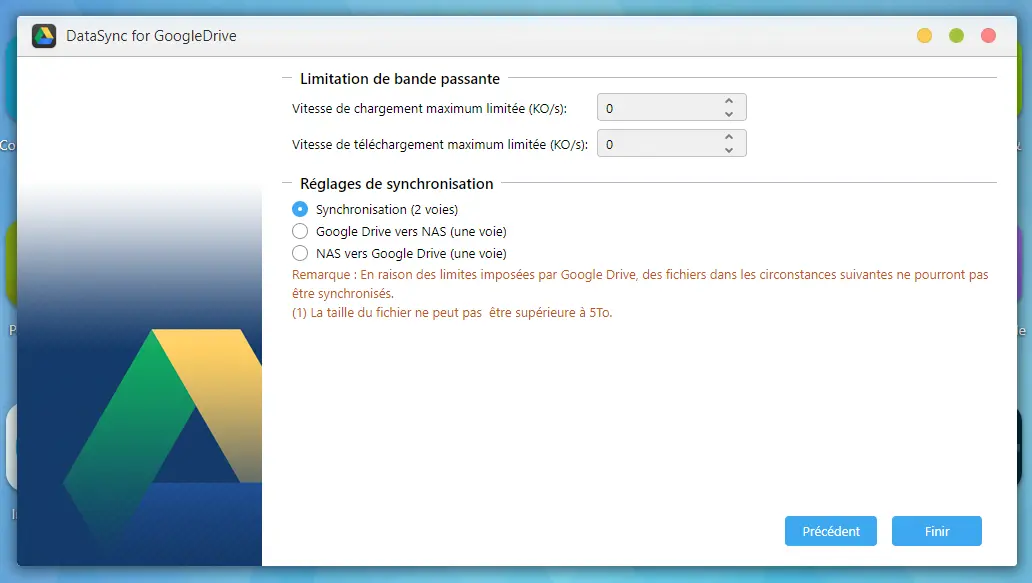
Task: Increase maximum upload speed with up arrow
Action: point(729,101)
